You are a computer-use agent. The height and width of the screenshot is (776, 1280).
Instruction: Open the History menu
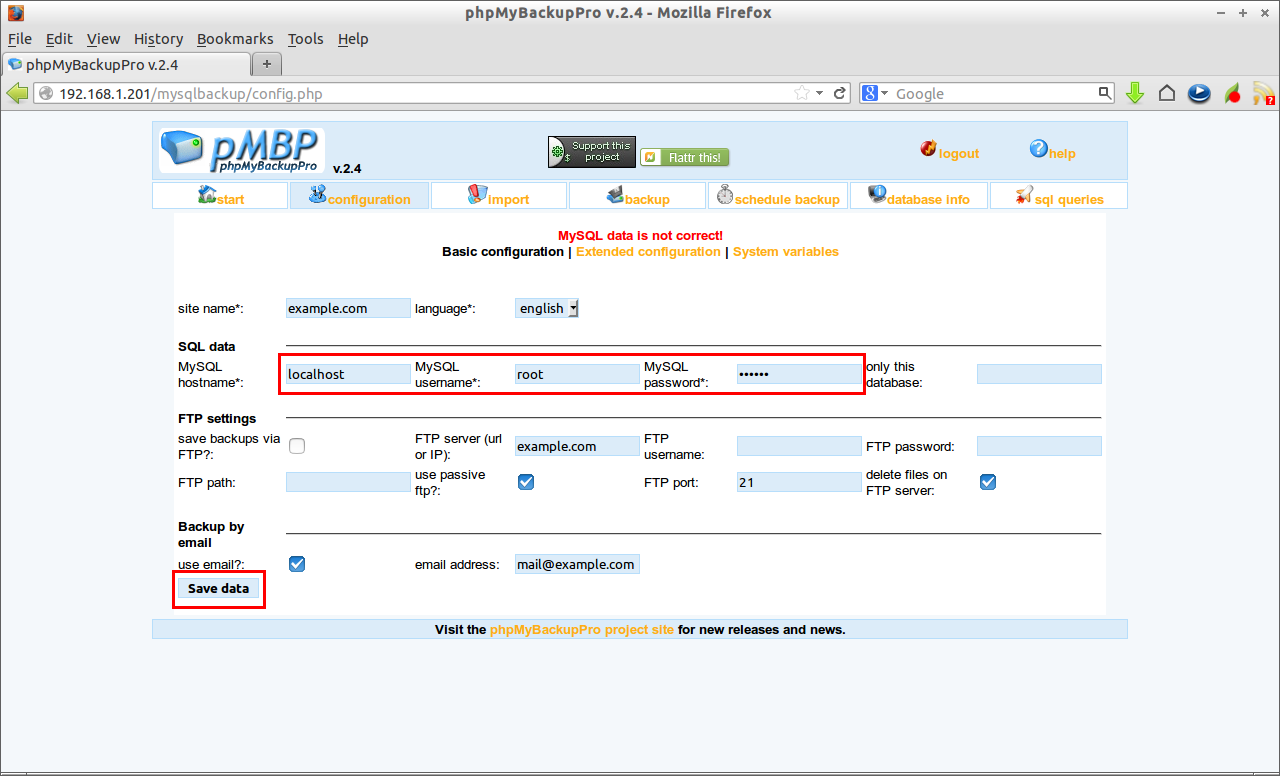click(x=158, y=39)
